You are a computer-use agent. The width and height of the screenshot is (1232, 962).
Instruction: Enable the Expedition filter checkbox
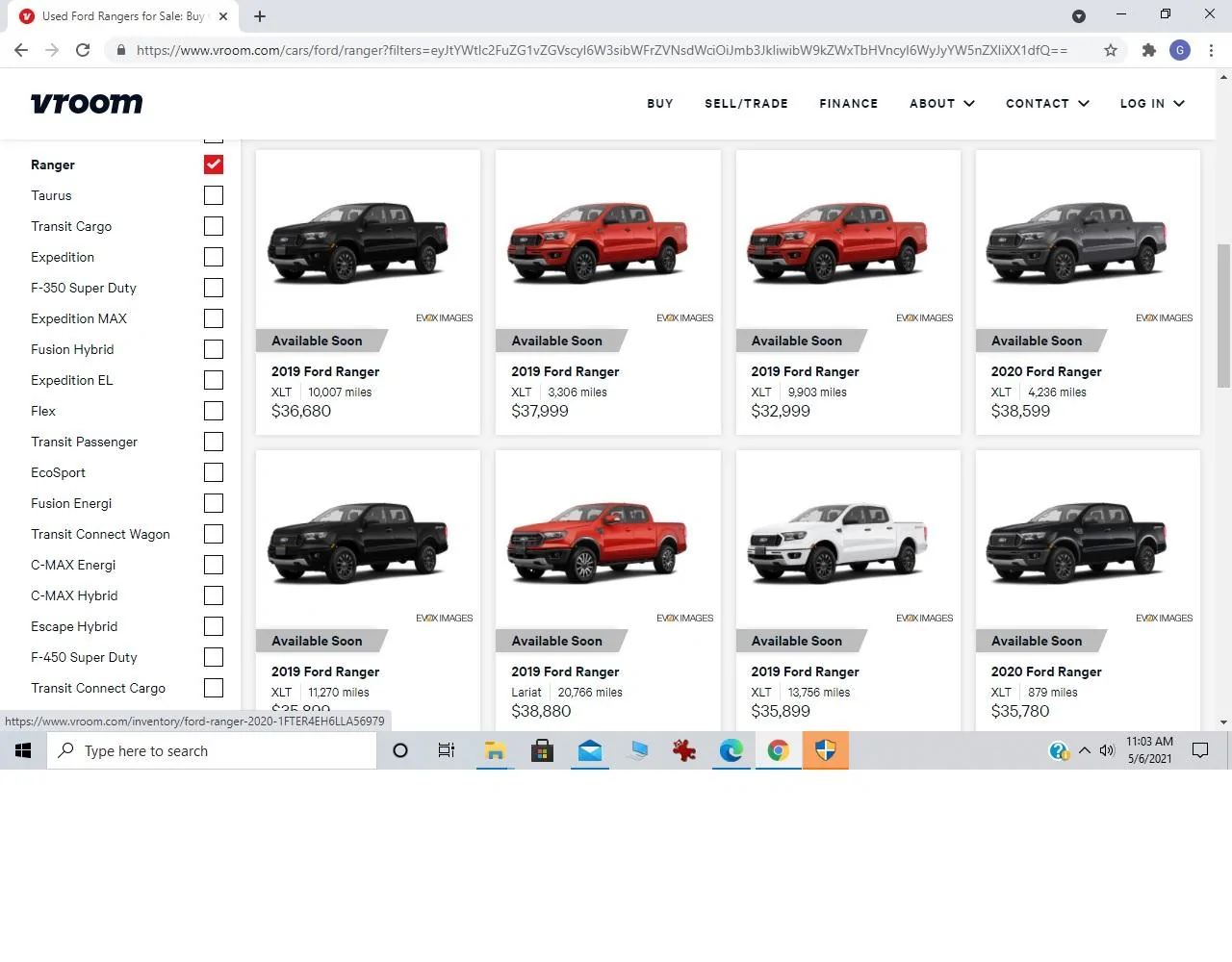tap(214, 257)
